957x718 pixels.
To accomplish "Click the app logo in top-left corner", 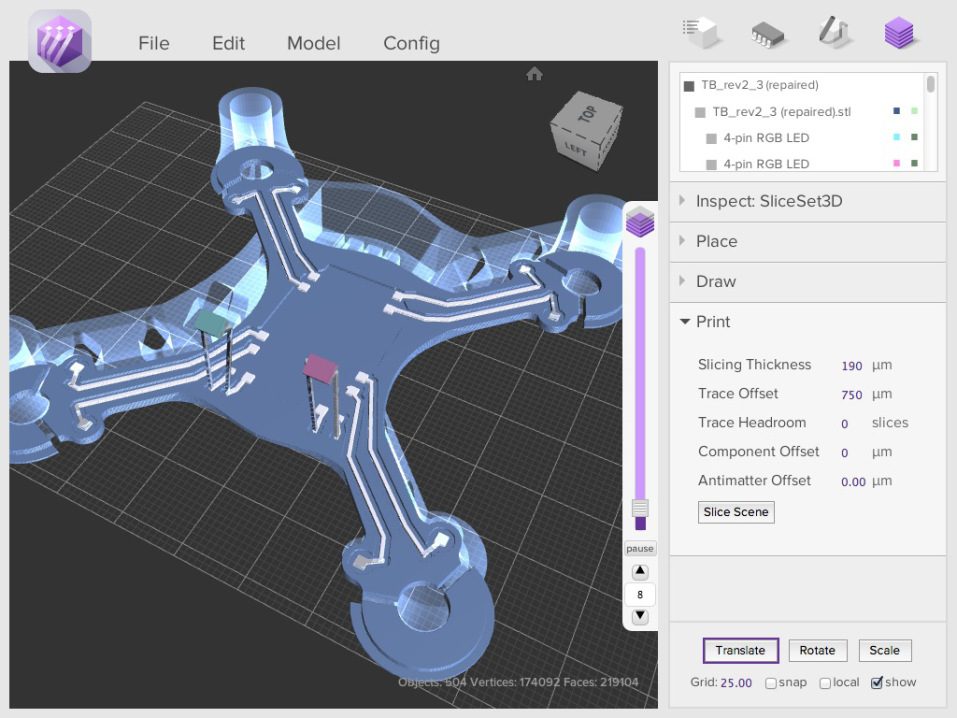I will click(58, 40).
